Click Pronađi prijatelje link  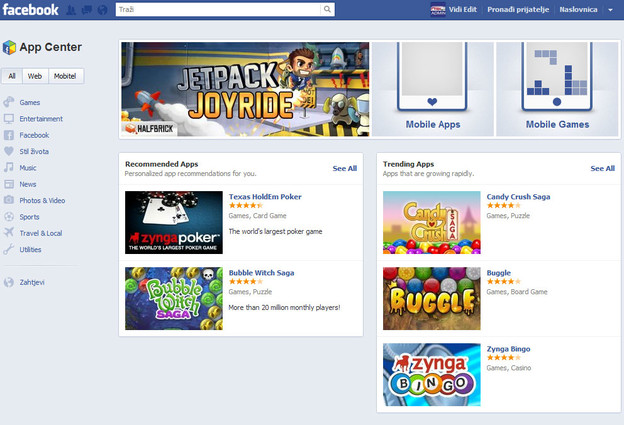518,10
